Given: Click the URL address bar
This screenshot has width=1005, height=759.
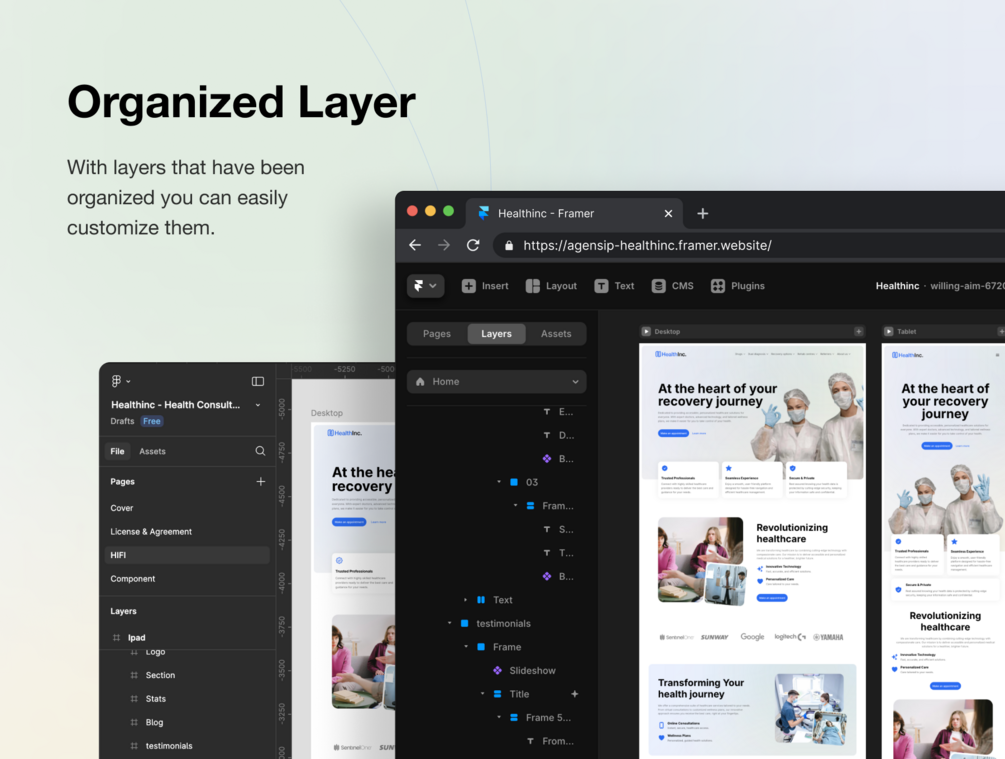Looking at the screenshot, I should tap(750, 246).
